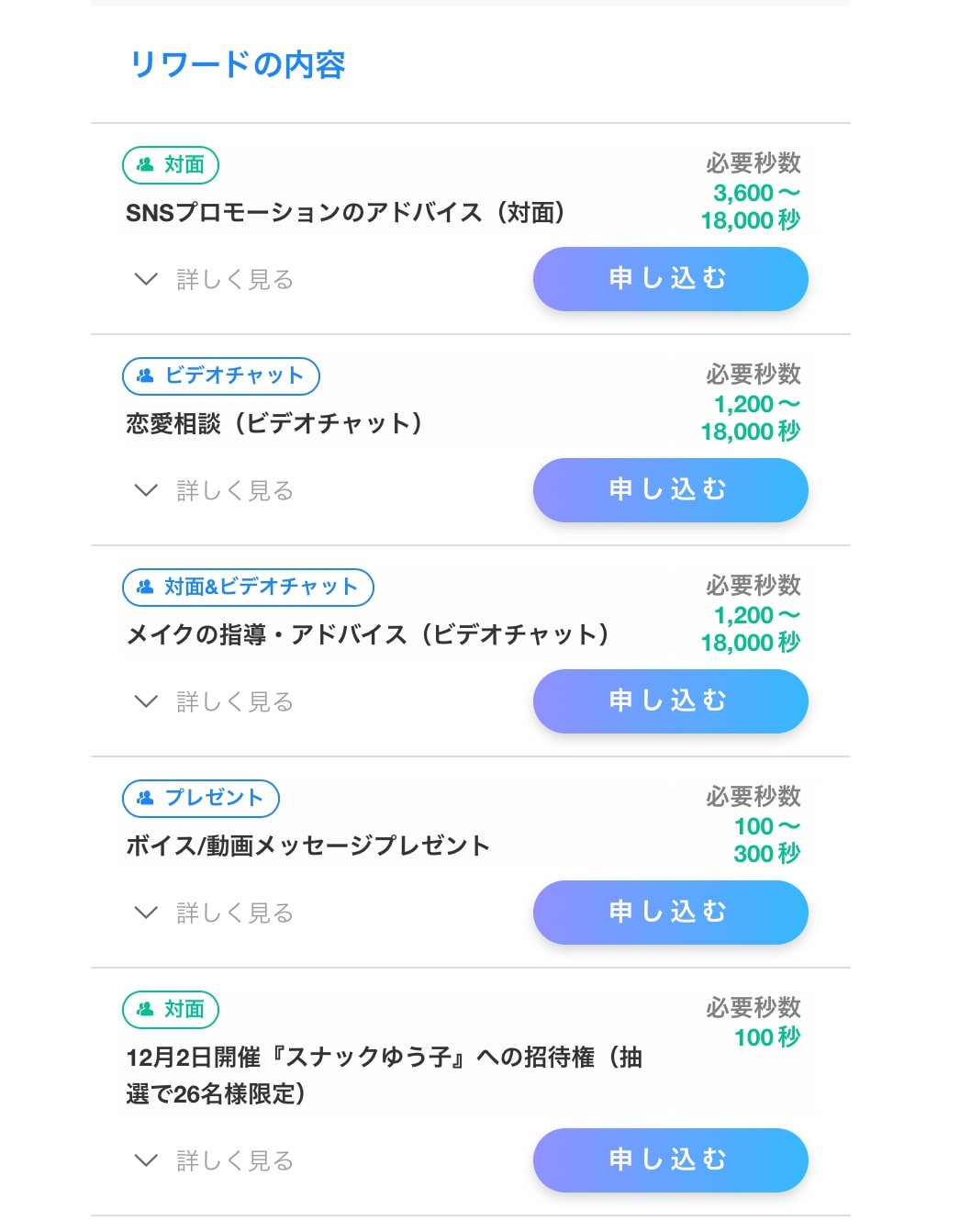
Task: Click the ビデオチャット tag badge
Action: pyautogui.click(x=221, y=376)
